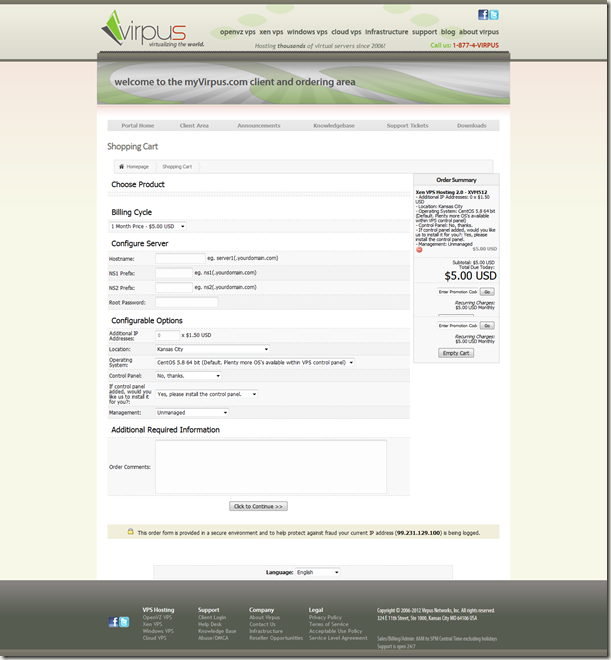The image size is (611, 660).
Task: Open the Downloads tab
Action: point(472,125)
